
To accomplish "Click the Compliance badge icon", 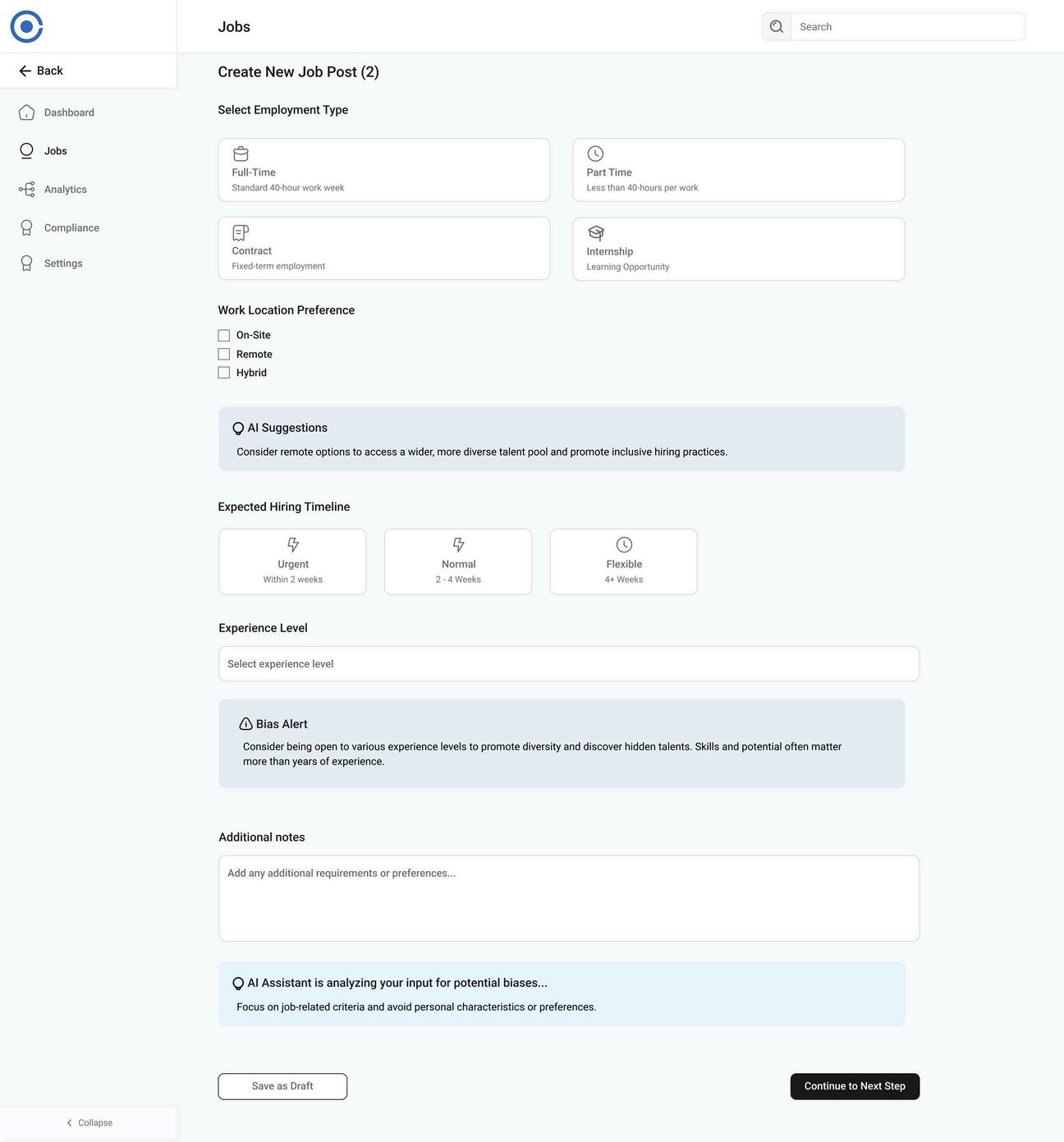I will [x=26, y=227].
